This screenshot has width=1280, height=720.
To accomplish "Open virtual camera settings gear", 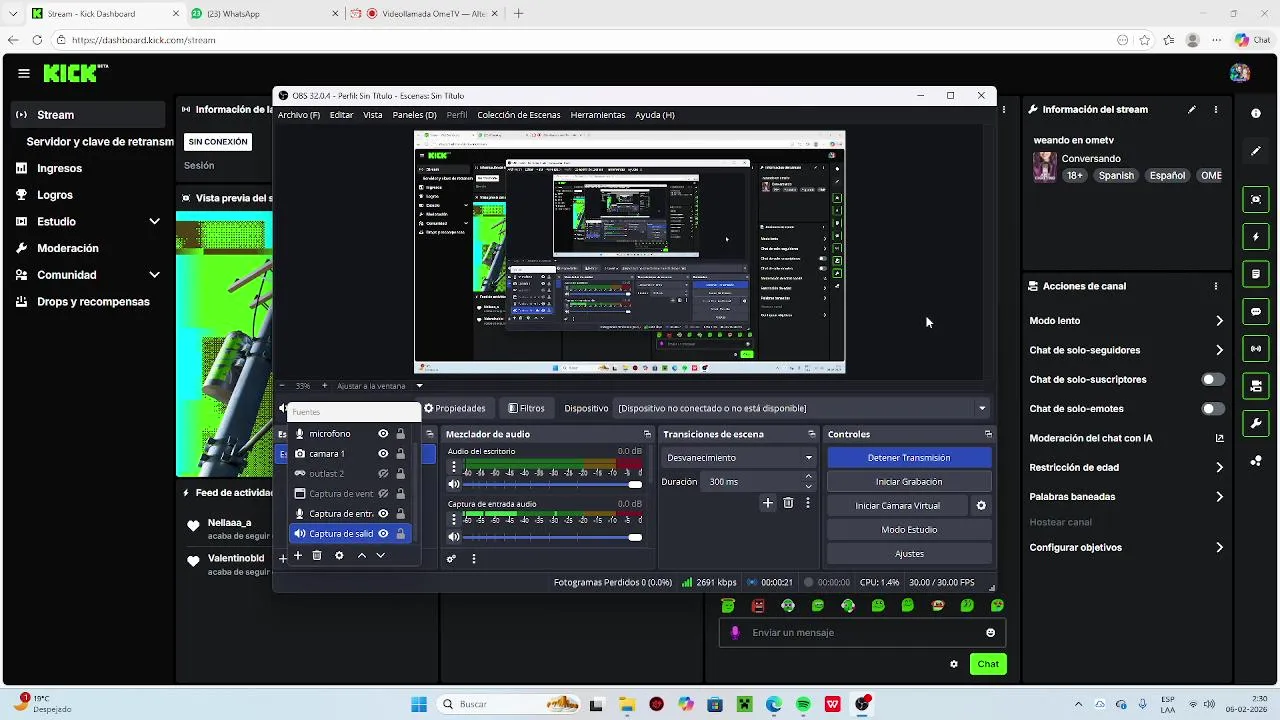I will [x=981, y=506].
